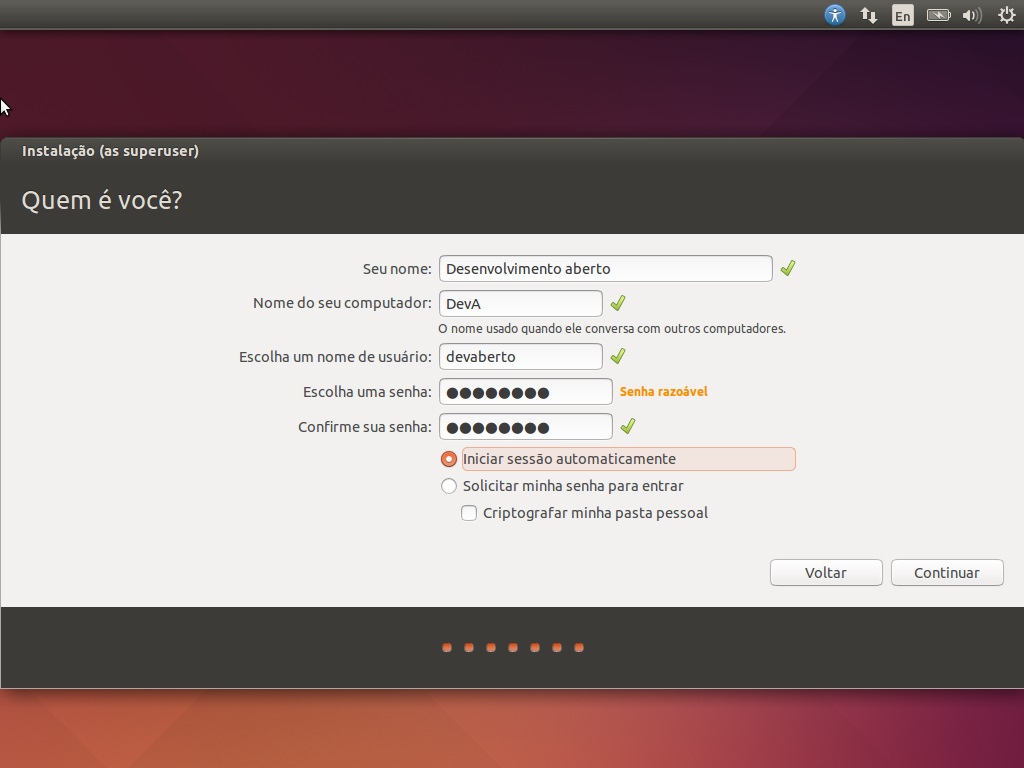Click checkmark beside the computer name field
The height and width of the screenshot is (768, 1024).
[618, 303]
